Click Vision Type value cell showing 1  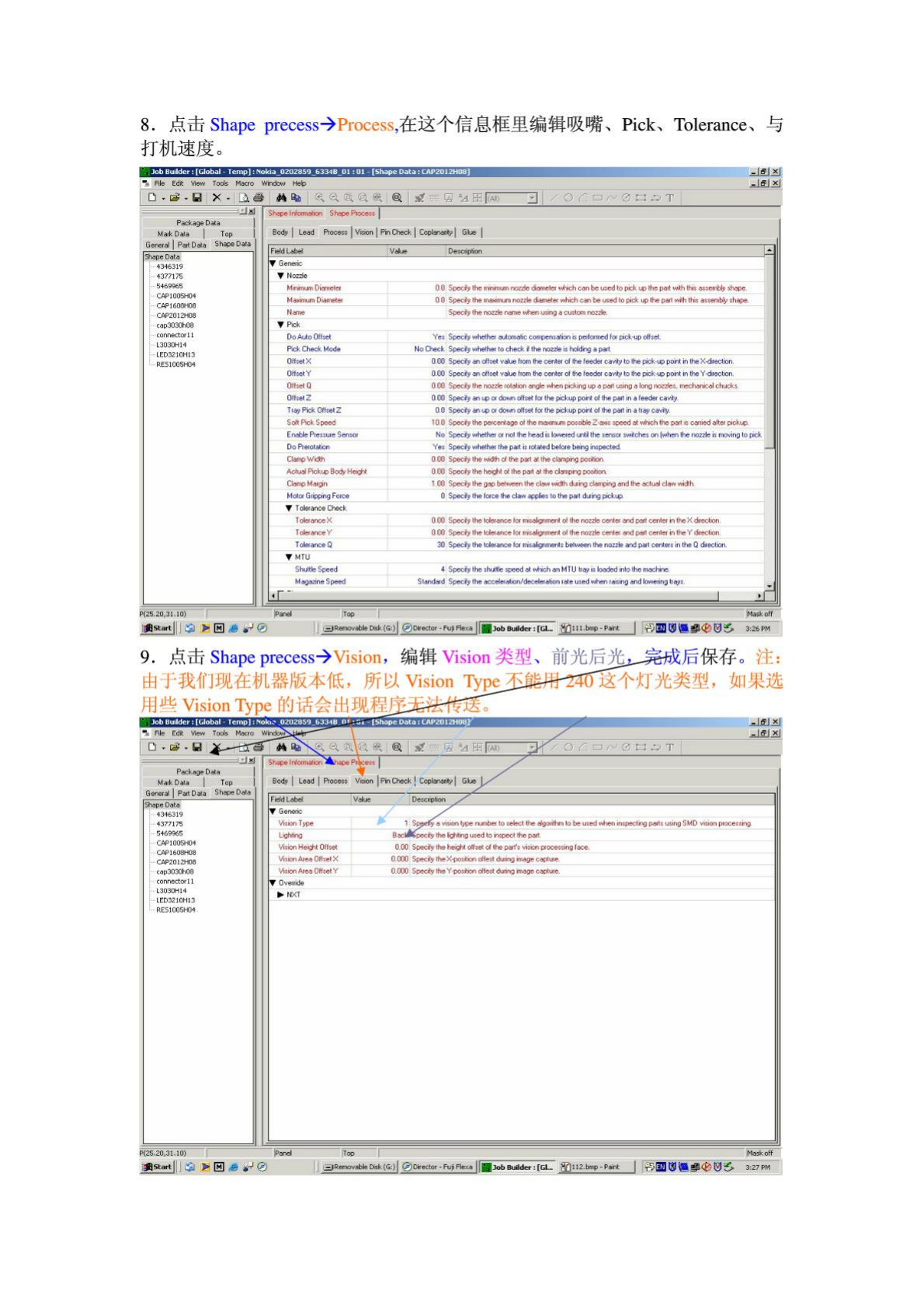click(x=380, y=823)
